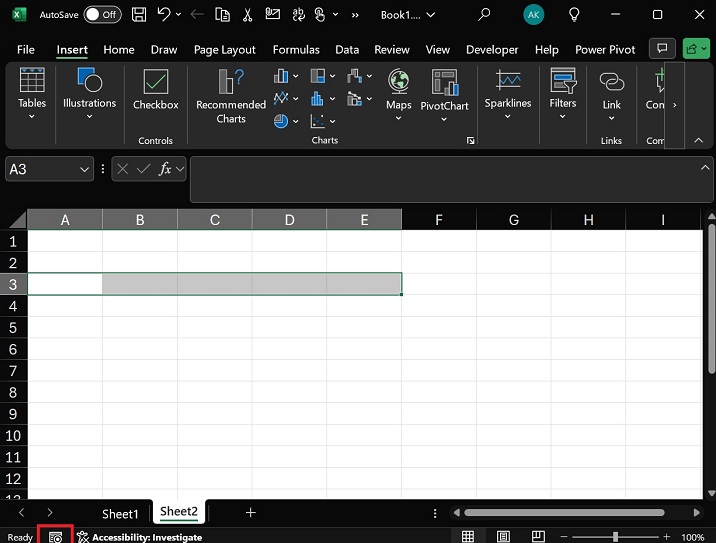Insert a Checkbox control
Image resolution: width=716 pixels, height=543 pixels.
click(x=155, y=90)
